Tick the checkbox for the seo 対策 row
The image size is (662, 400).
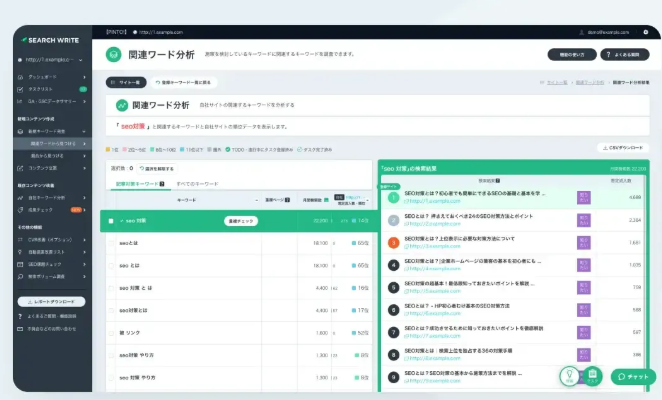coord(111,221)
